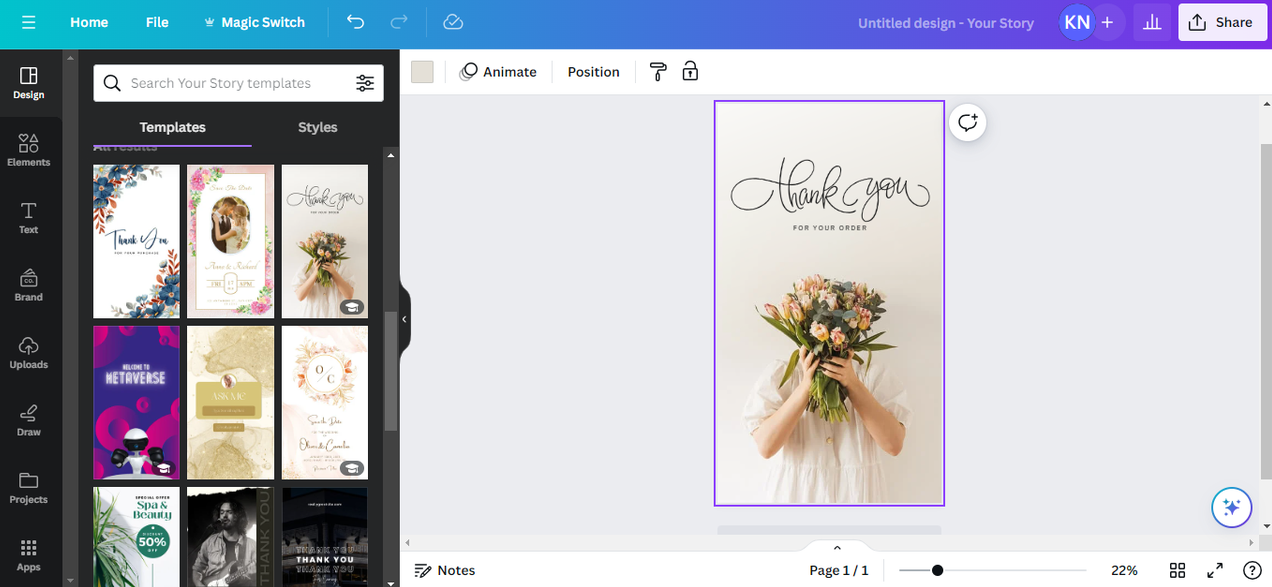Image resolution: width=1272 pixels, height=587 pixels.
Task: Switch to the Styles tab
Action: click(318, 127)
